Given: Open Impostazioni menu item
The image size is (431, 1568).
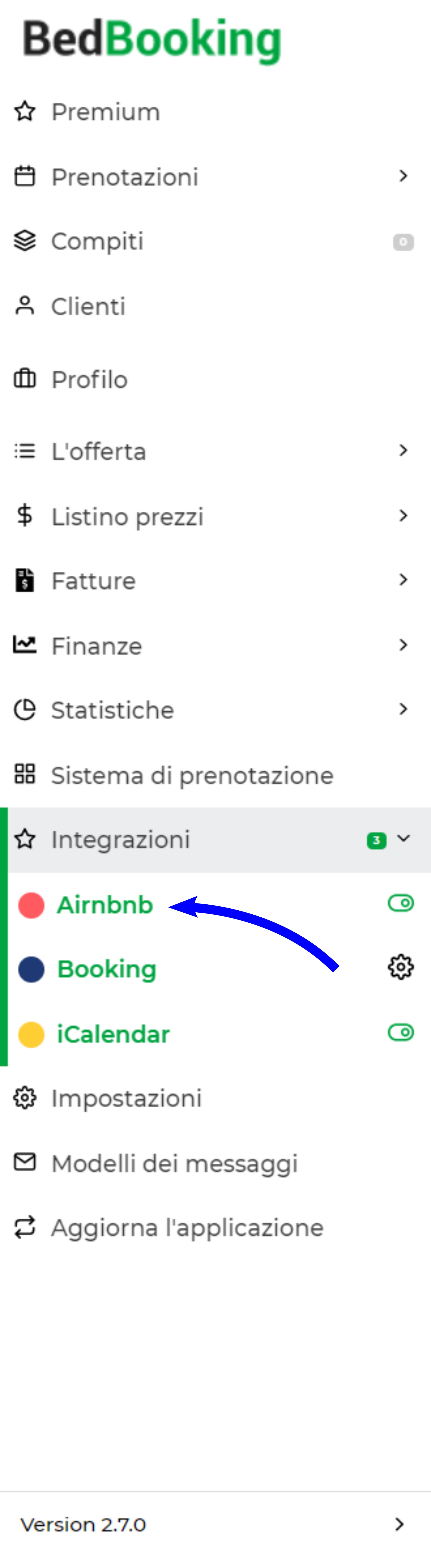Looking at the screenshot, I should (216, 1098).
